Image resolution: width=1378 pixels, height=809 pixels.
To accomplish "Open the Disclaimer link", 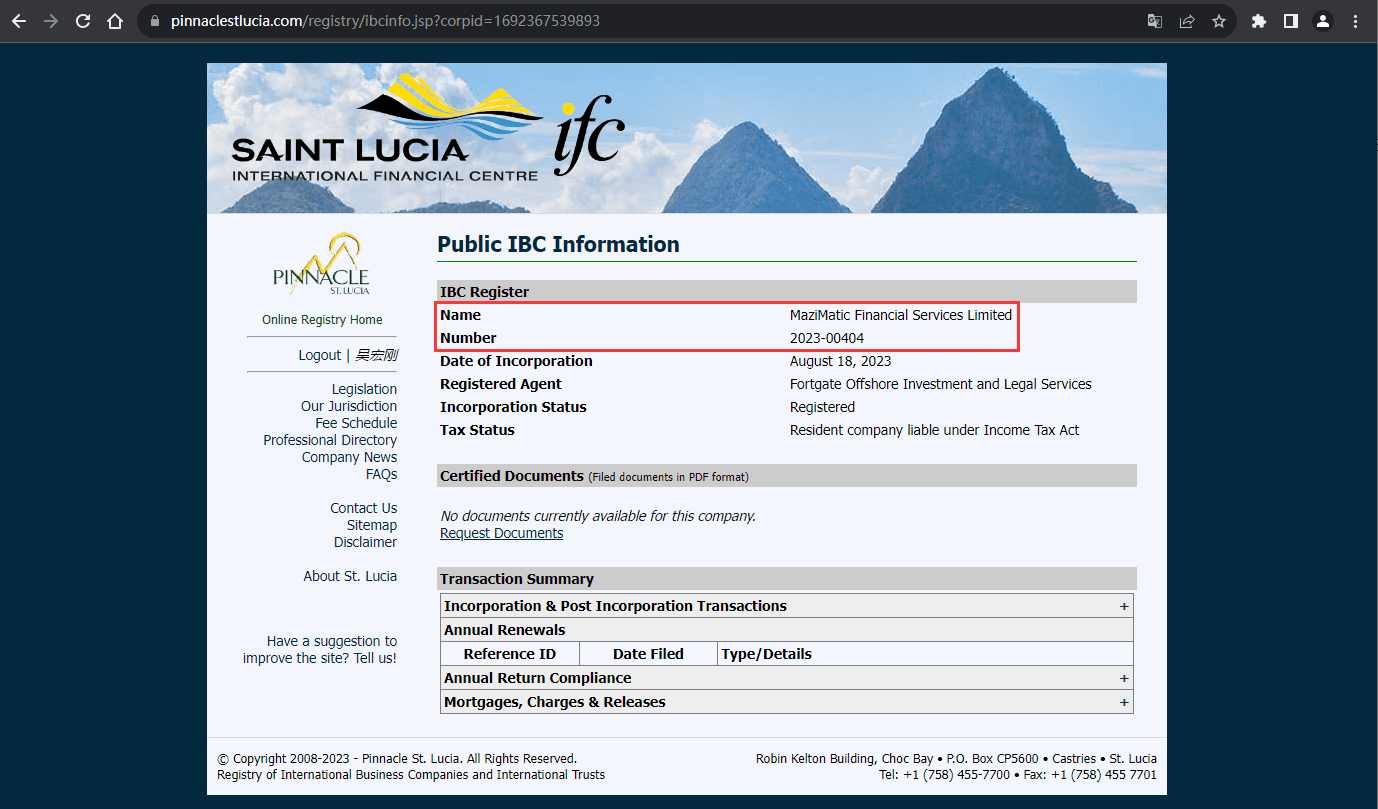I will pos(365,542).
